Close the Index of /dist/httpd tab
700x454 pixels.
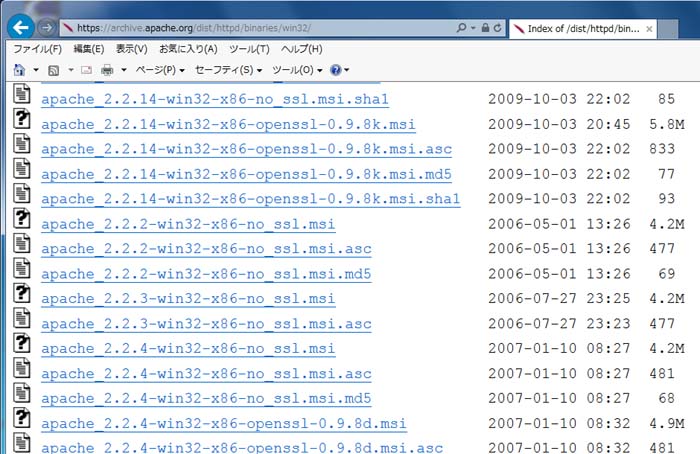(649, 29)
